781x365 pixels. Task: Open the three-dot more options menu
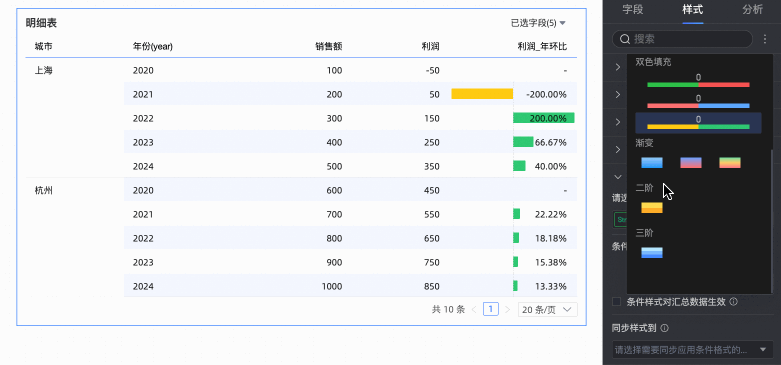coord(766,39)
